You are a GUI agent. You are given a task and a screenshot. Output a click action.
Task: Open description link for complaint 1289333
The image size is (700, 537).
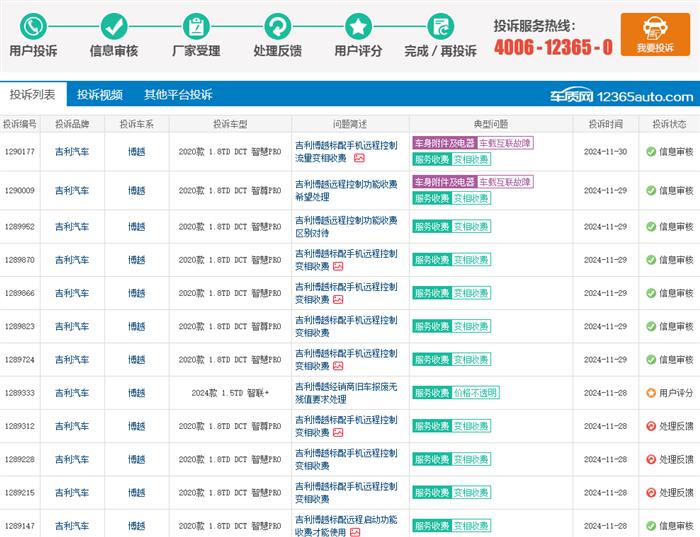(346, 393)
